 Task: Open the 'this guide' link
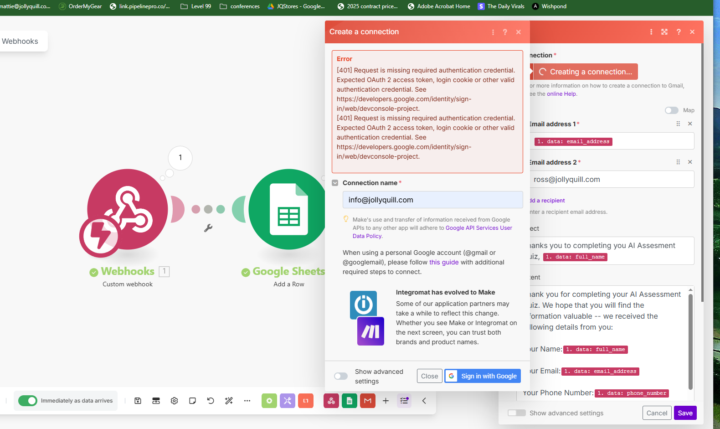click(x=444, y=262)
